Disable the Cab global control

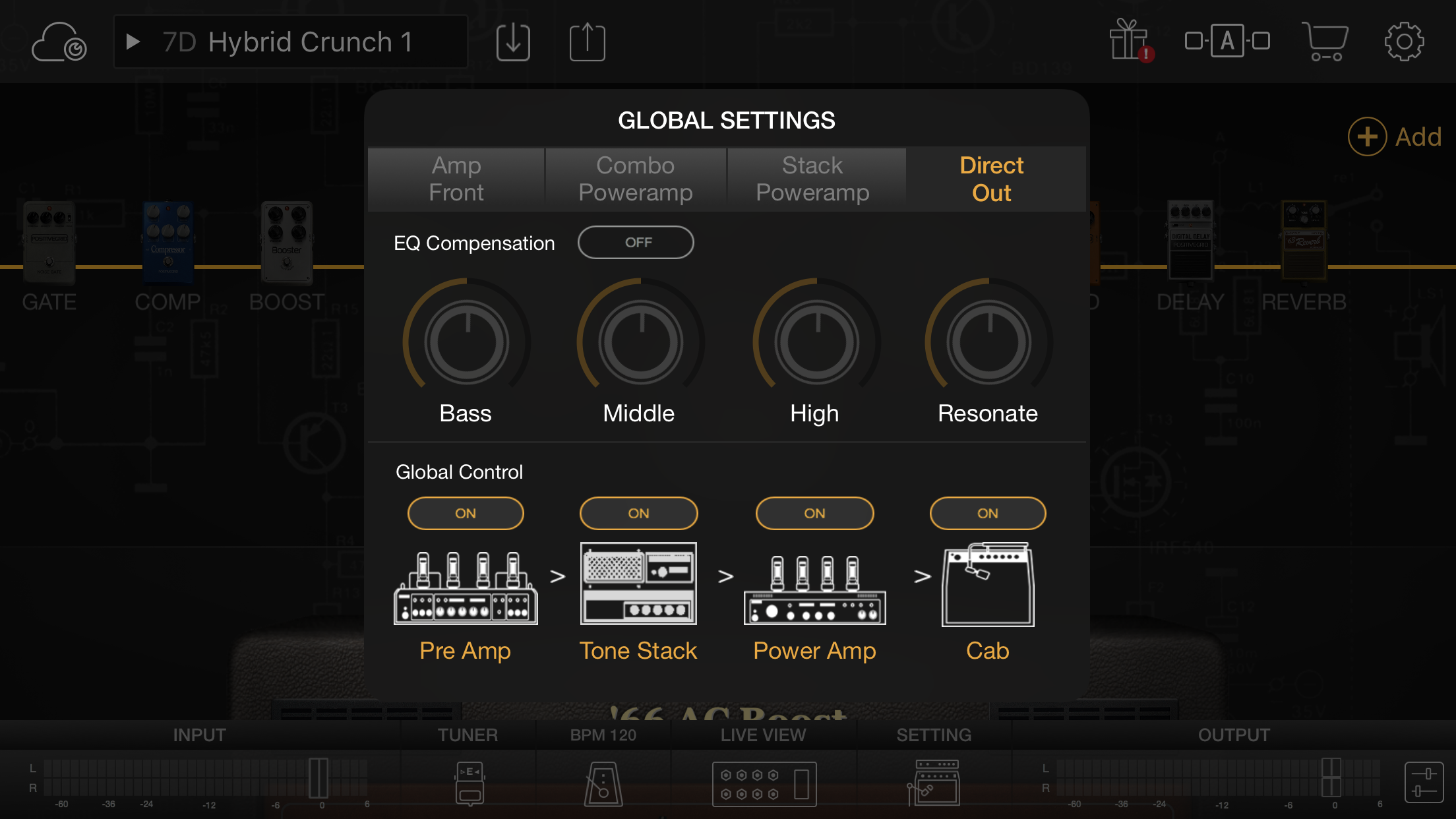tap(987, 513)
